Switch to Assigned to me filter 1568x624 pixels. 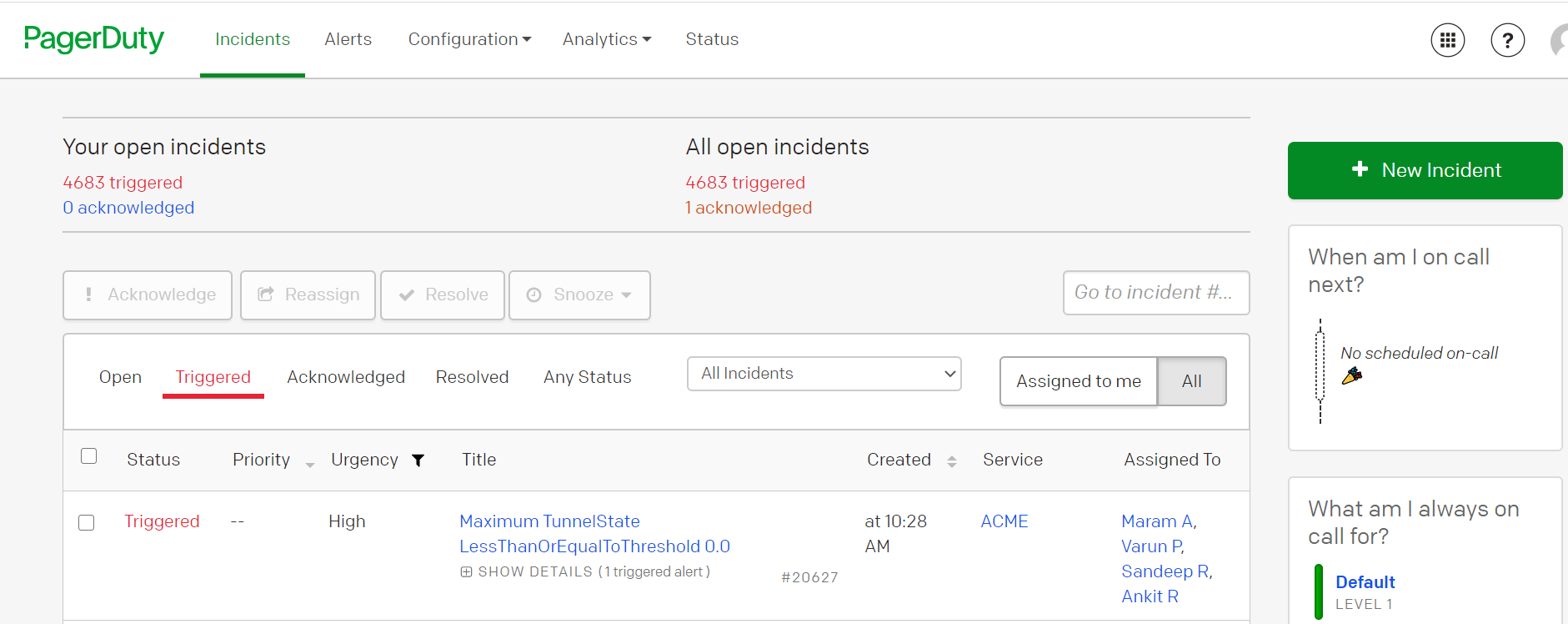pos(1078,381)
